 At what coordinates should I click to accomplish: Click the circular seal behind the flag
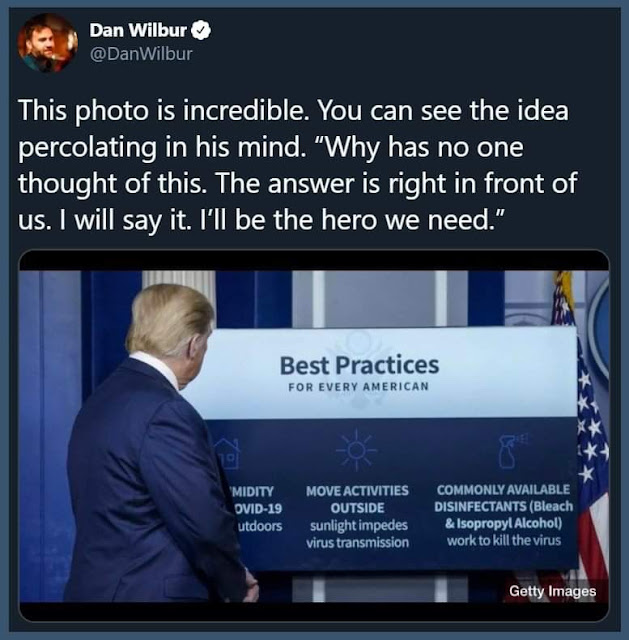coord(598,325)
